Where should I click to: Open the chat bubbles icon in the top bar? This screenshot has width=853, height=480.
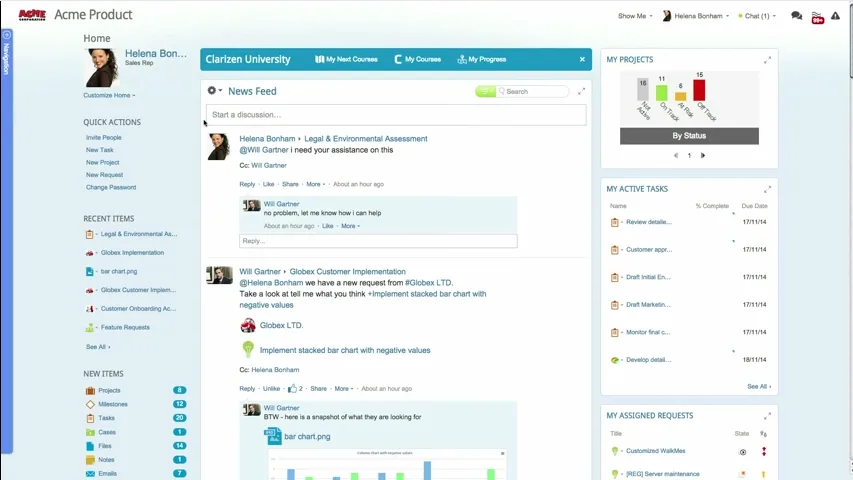(x=796, y=16)
